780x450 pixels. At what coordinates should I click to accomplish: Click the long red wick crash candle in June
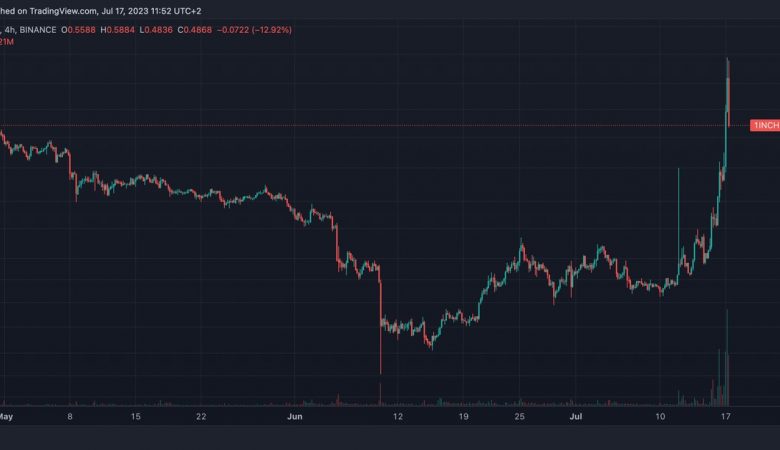(x=381, y=328)
